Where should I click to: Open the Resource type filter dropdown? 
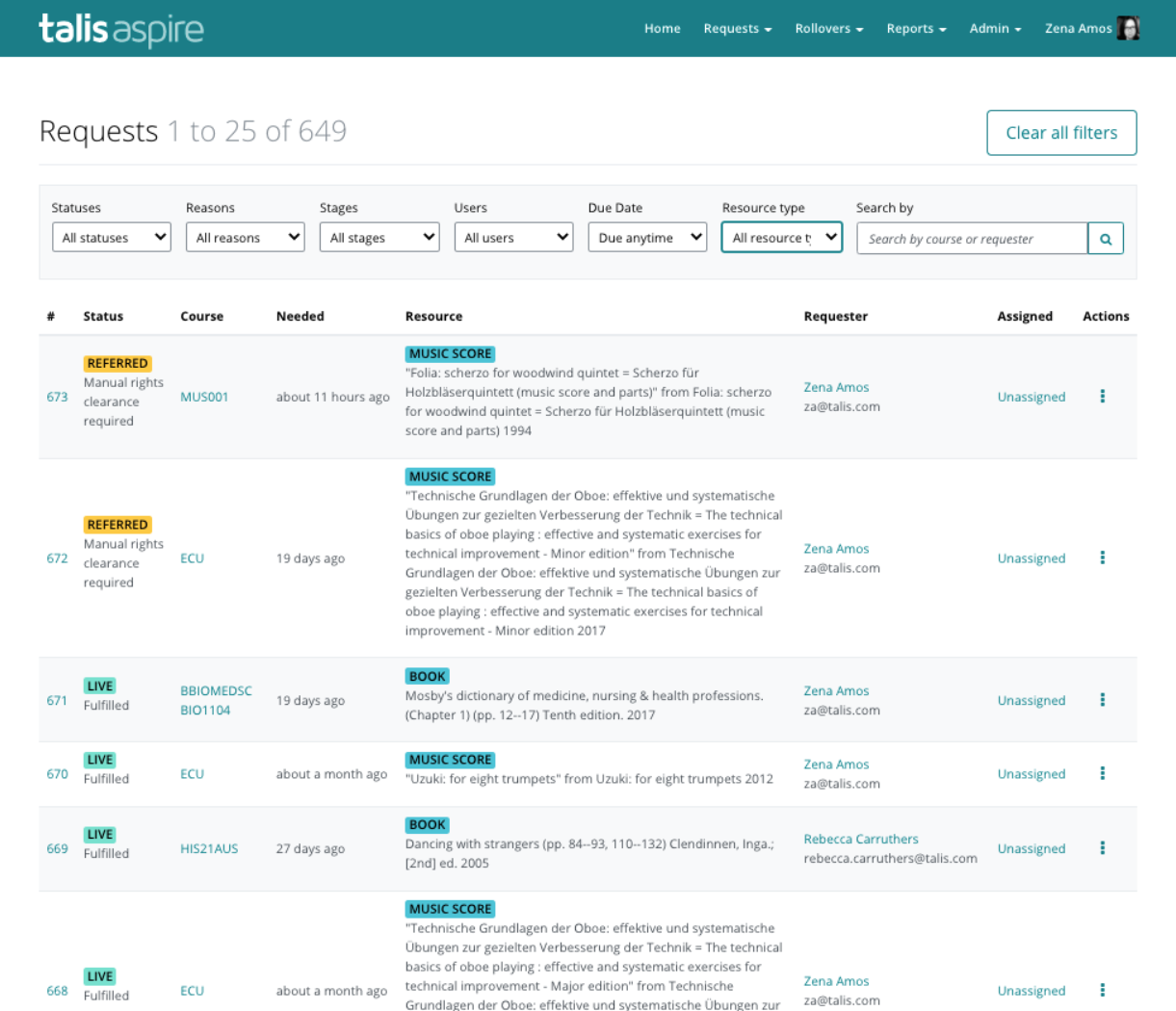pyautogui.click(x=782, y=238)
